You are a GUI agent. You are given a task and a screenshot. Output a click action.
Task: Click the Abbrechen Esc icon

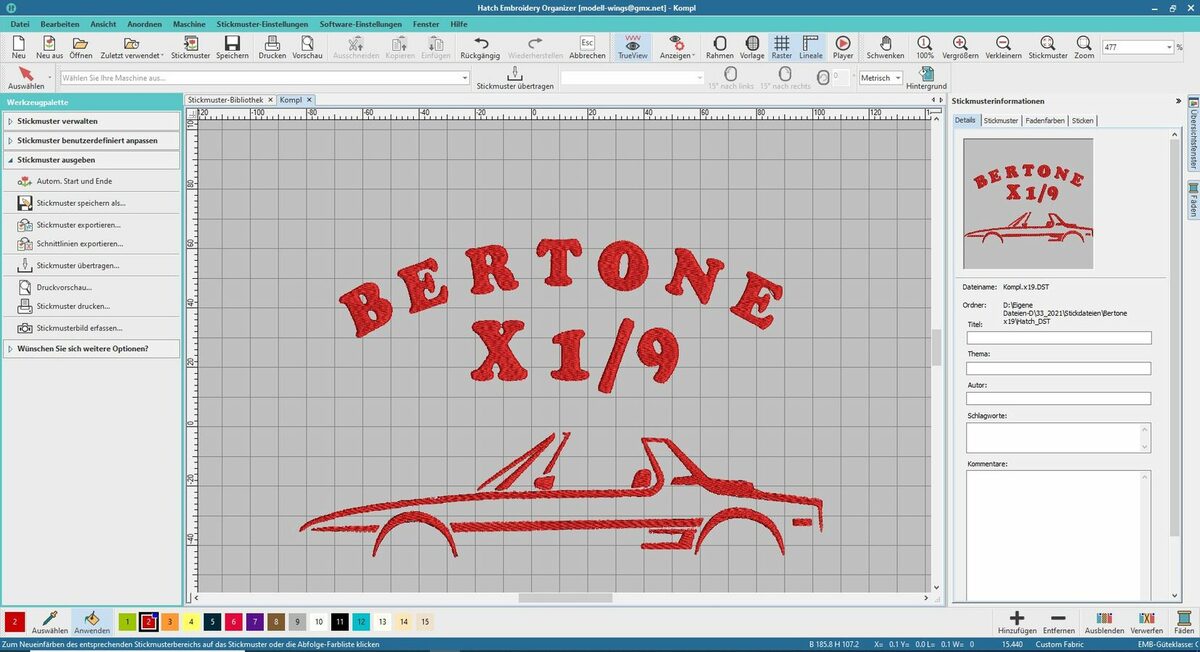coord(588,44)
